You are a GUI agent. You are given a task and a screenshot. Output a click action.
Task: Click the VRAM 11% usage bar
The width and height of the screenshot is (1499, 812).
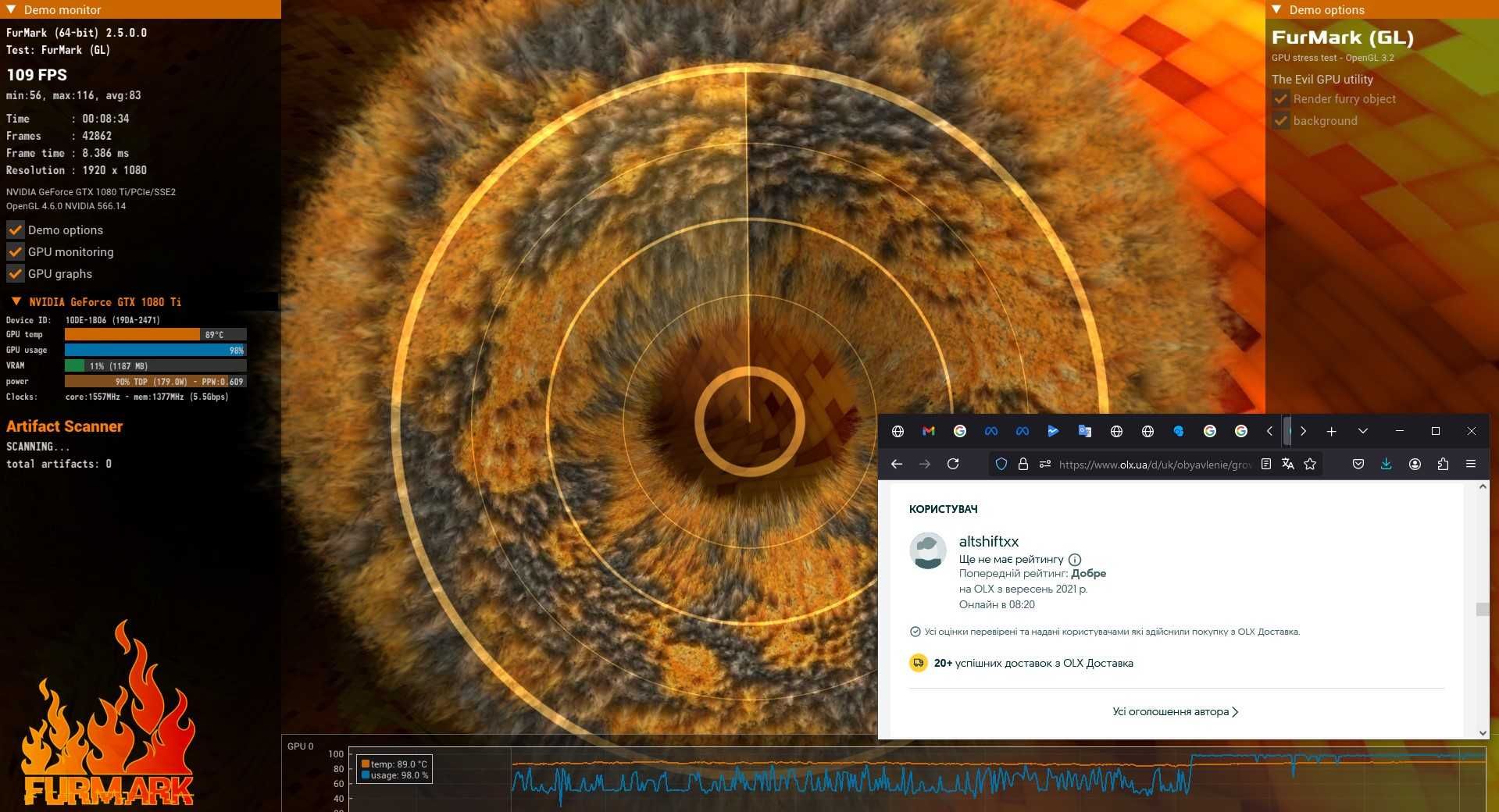(155, 365)
